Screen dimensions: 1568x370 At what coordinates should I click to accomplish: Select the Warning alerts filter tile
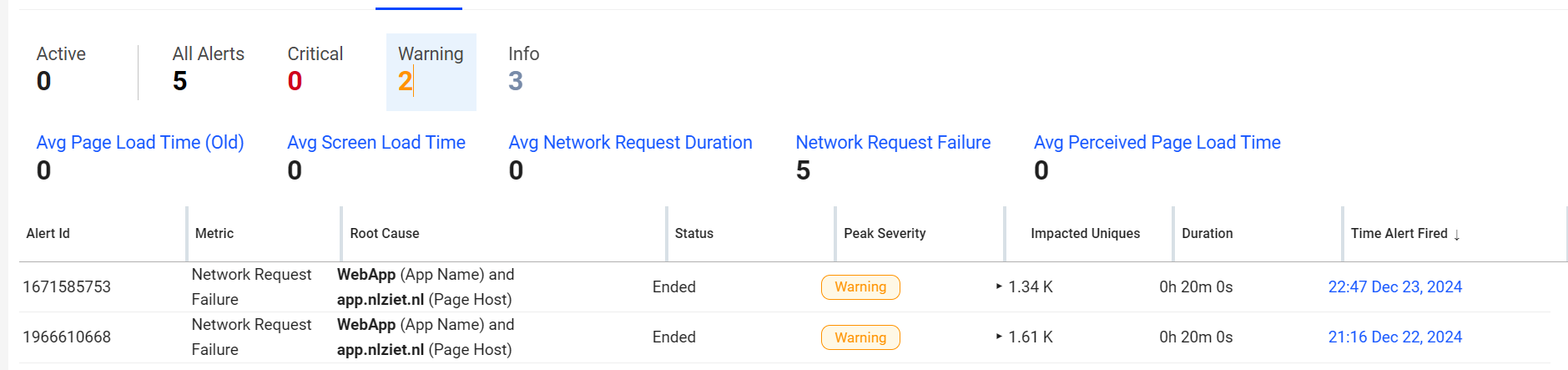[x=431, y=72]
